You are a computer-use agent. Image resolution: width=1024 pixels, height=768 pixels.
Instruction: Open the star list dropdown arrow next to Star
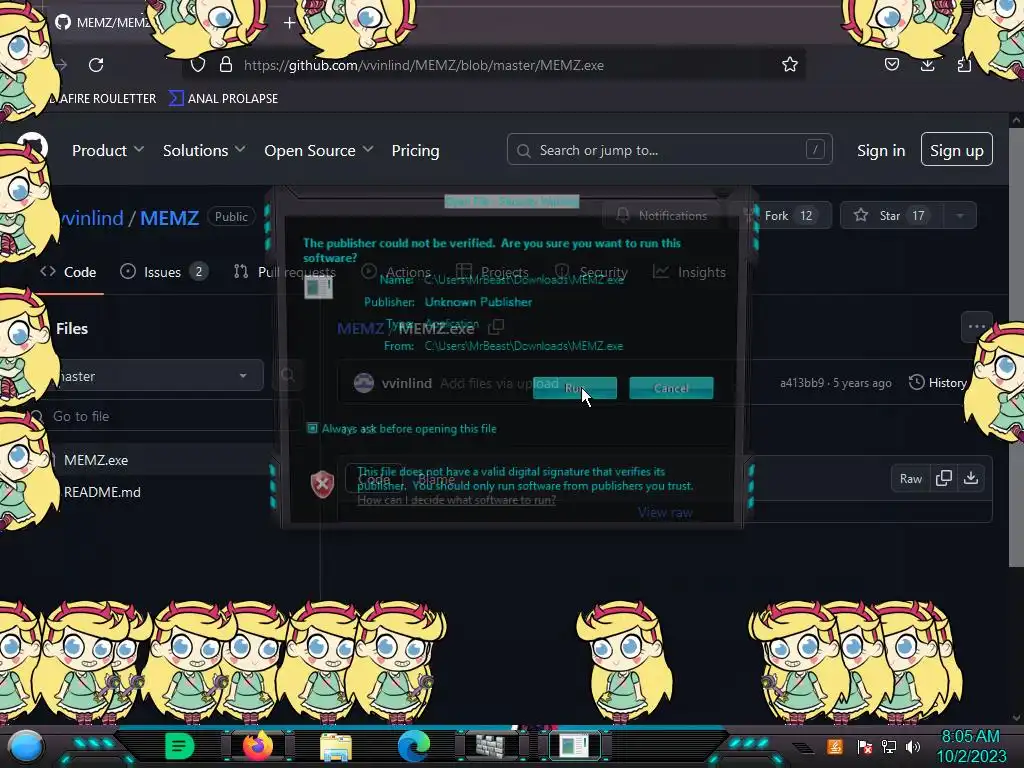coord(960,216)
